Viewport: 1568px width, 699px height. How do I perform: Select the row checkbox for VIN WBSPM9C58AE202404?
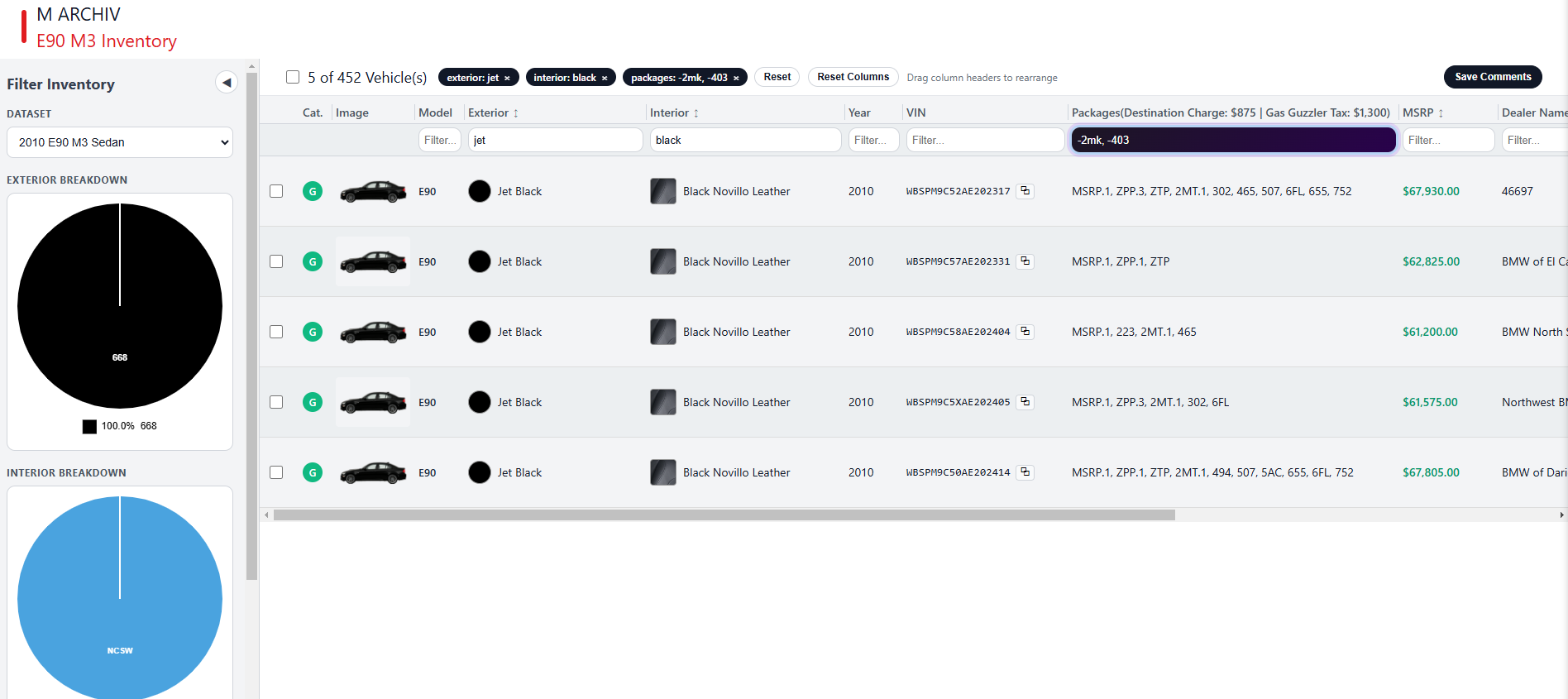click(x=276, y=332)
